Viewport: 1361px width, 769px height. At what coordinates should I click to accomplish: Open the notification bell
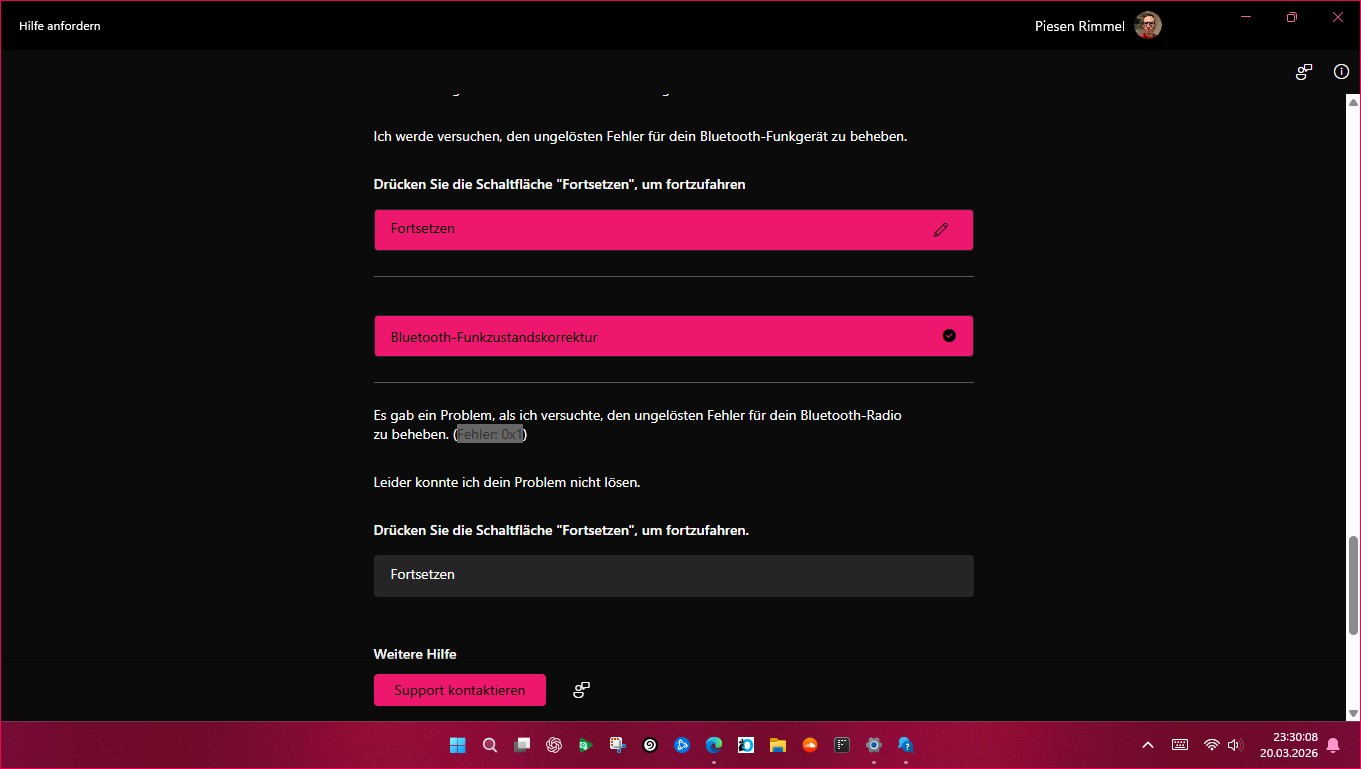tap(1333, 745)
